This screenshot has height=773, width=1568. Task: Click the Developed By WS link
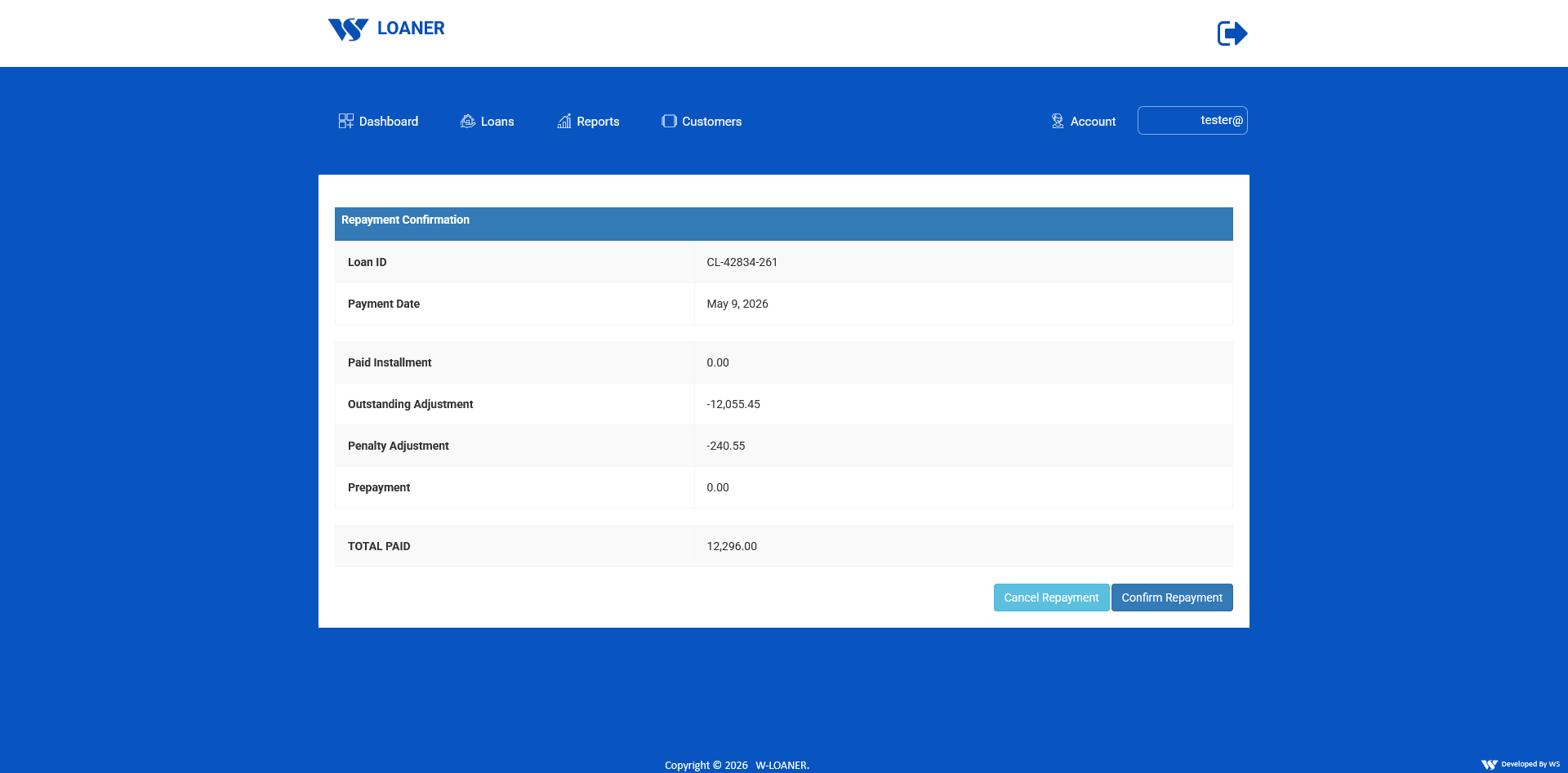coord(1530,765)
